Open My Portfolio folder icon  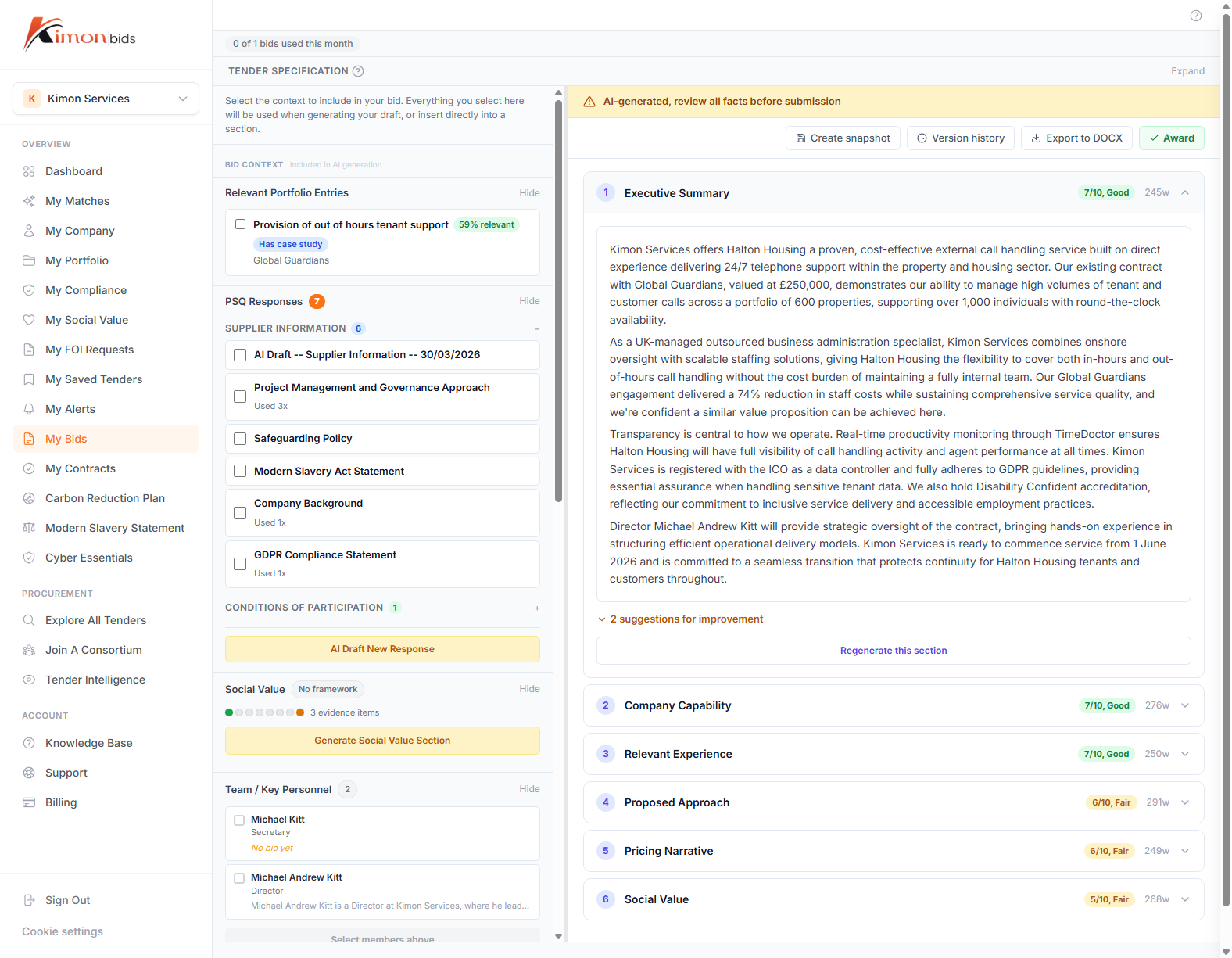(29, 260)
